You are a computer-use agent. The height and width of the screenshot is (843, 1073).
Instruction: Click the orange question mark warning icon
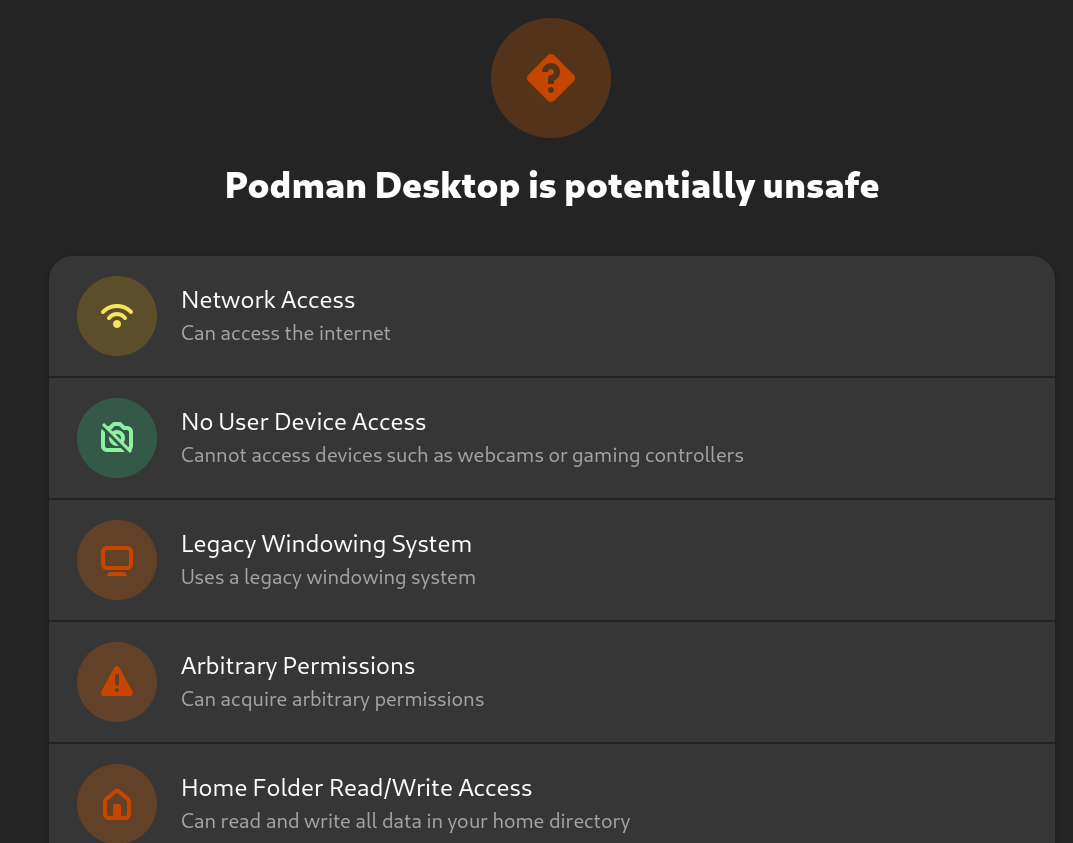(x=550, y=78)
